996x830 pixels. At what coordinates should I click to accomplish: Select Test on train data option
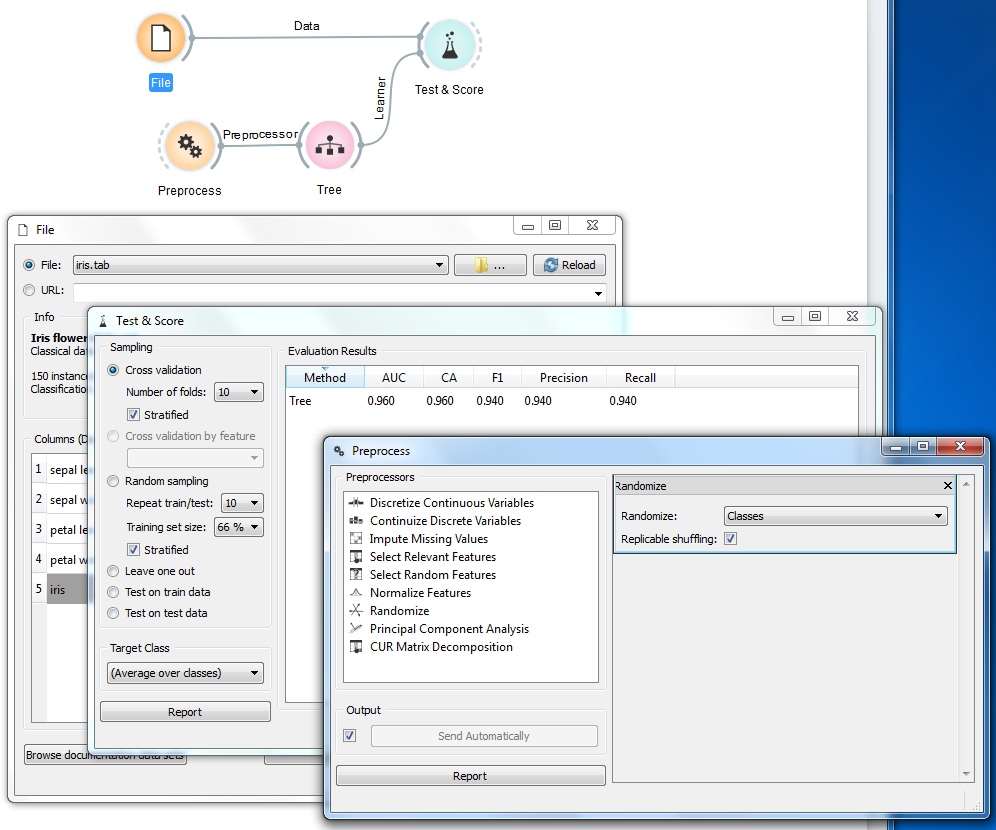113,592
